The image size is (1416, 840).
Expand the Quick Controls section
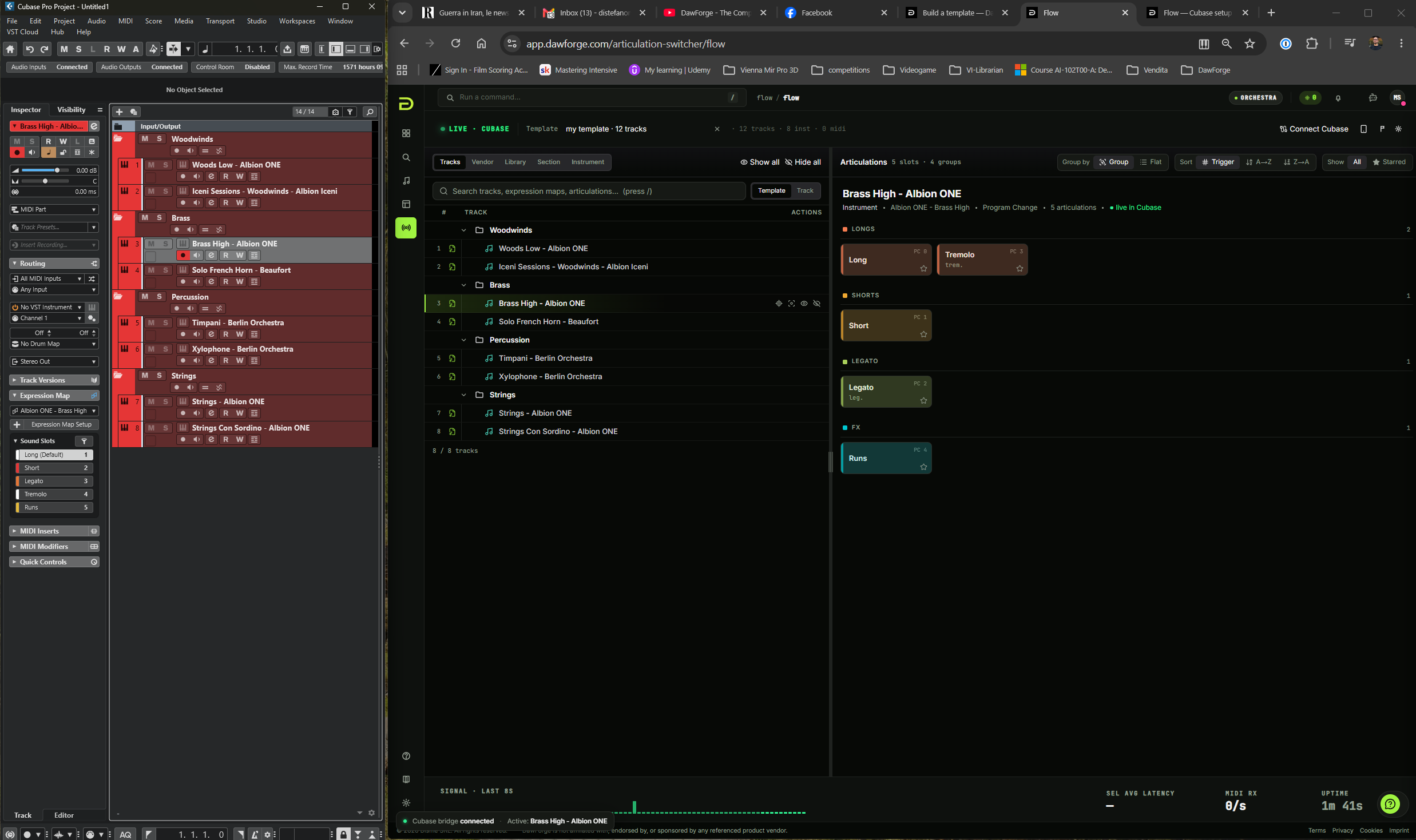tap(54, 562)
